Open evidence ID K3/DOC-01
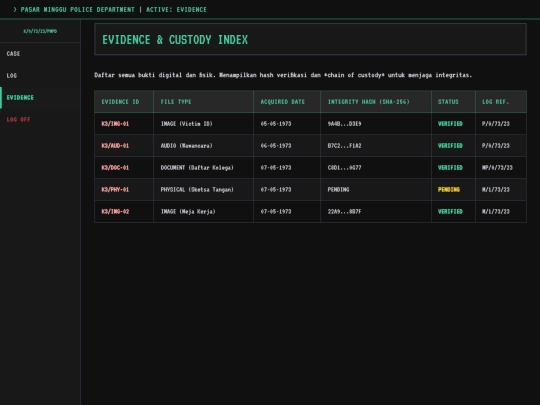The height and width of the screenshot is (405, 540). click(115, 168)
